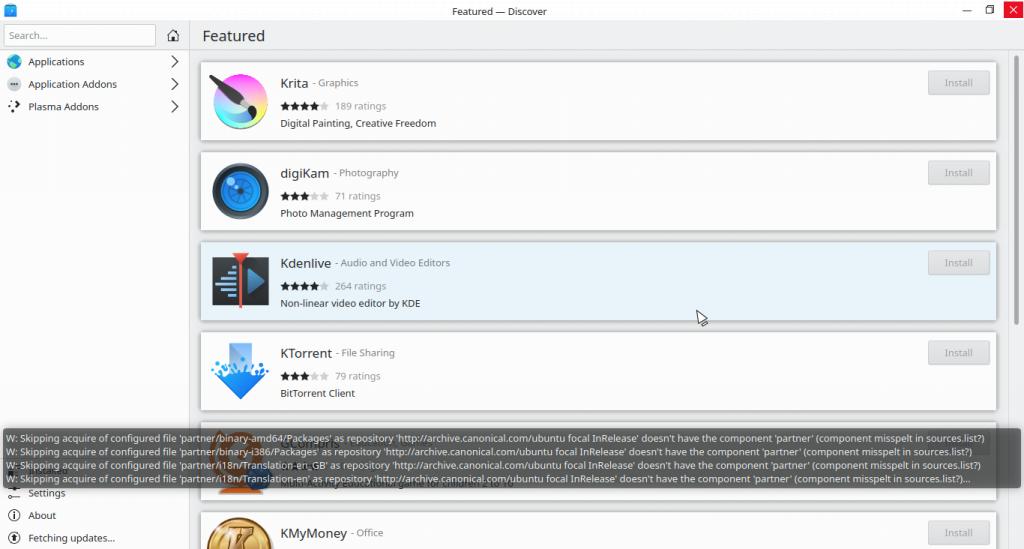Click the '264 ratings' text

(360, 286)
